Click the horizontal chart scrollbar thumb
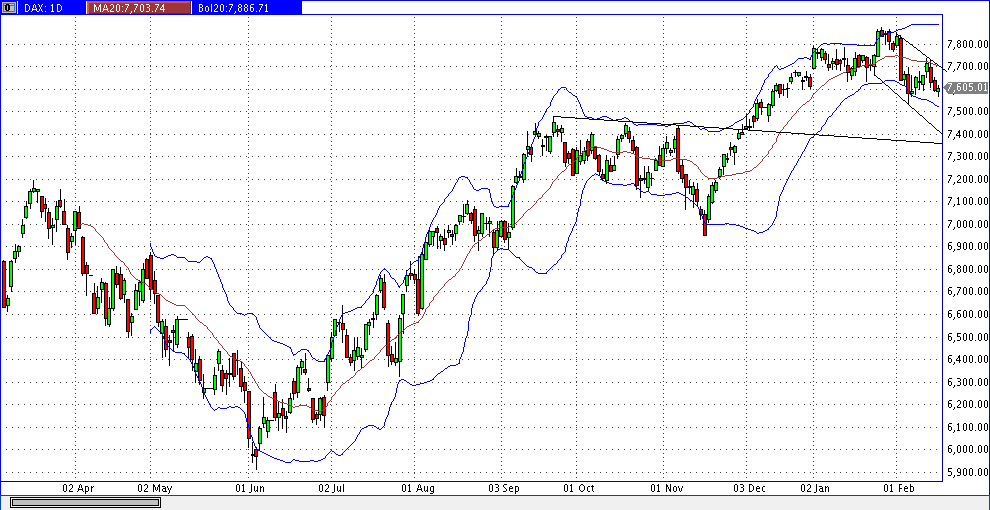The width and height of the screenshot is (990, 510). click(85, 502)
